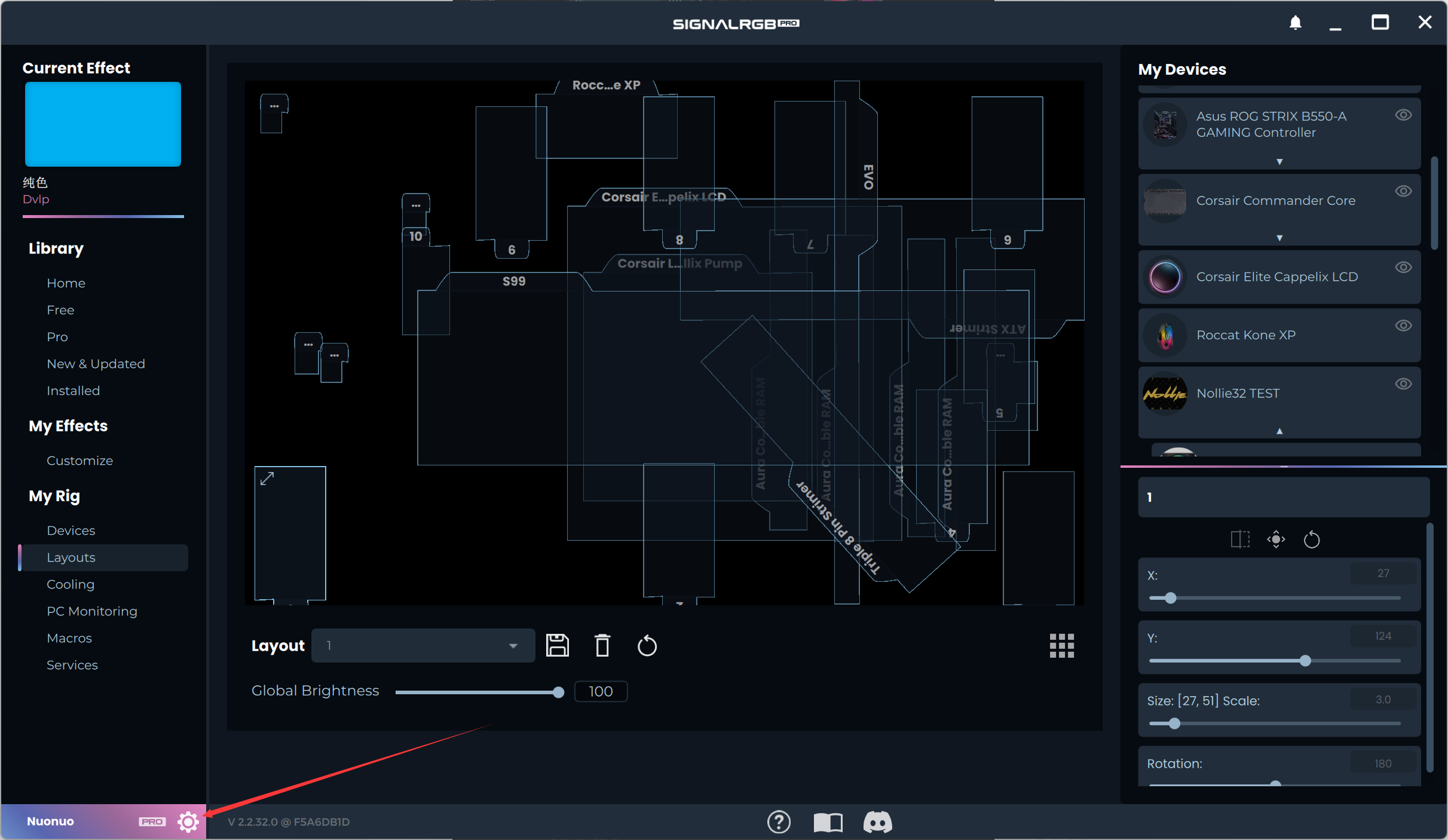Save the current layout with floppy icon
Screen dimensions: 1448x840
click(557, 645)
